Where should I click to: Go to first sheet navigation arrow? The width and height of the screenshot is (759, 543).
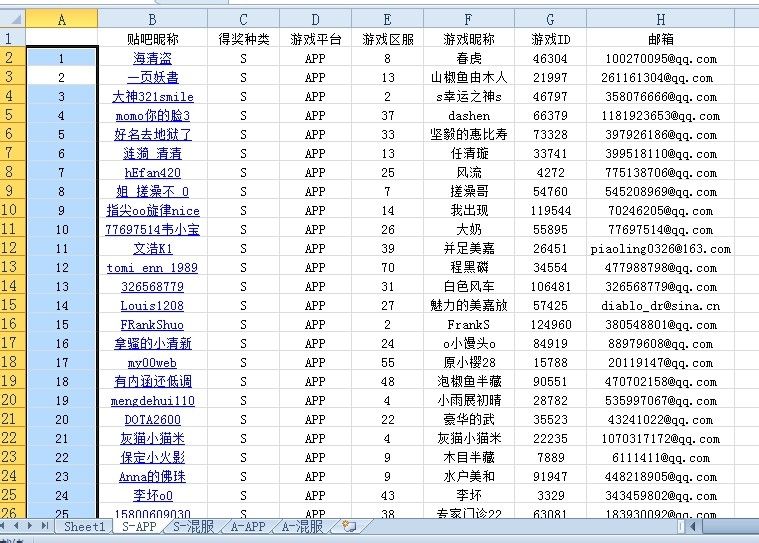(x=4, y=526)
